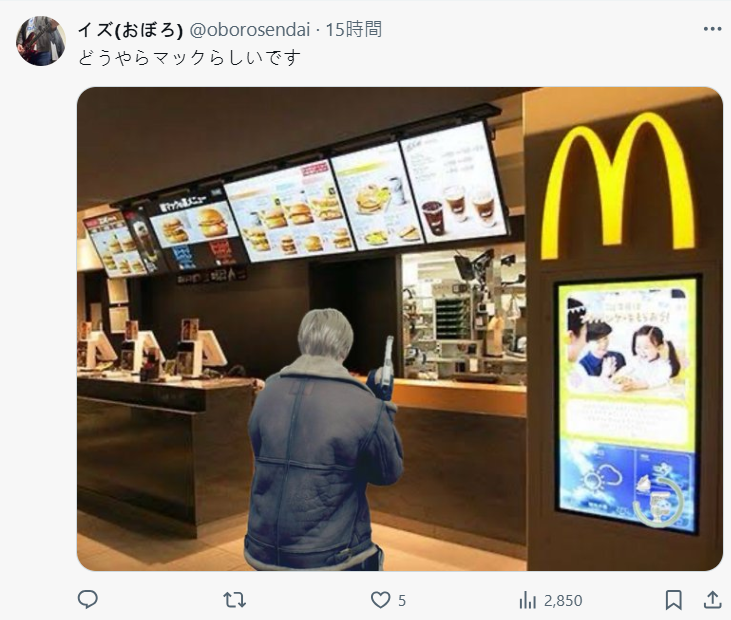Click the reply speech bubble icon

[87, 599]
